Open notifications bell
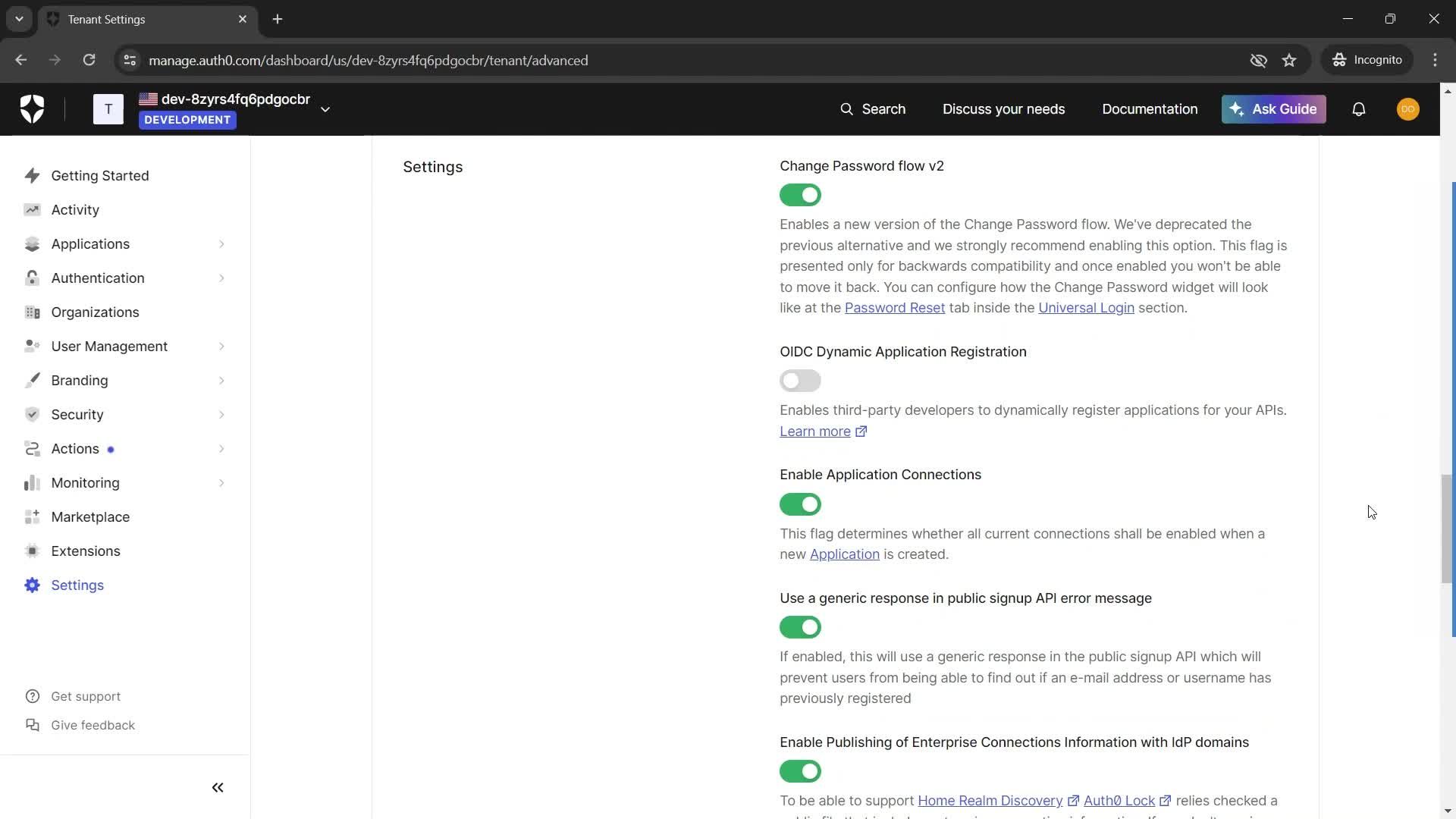 [1358, 109]
